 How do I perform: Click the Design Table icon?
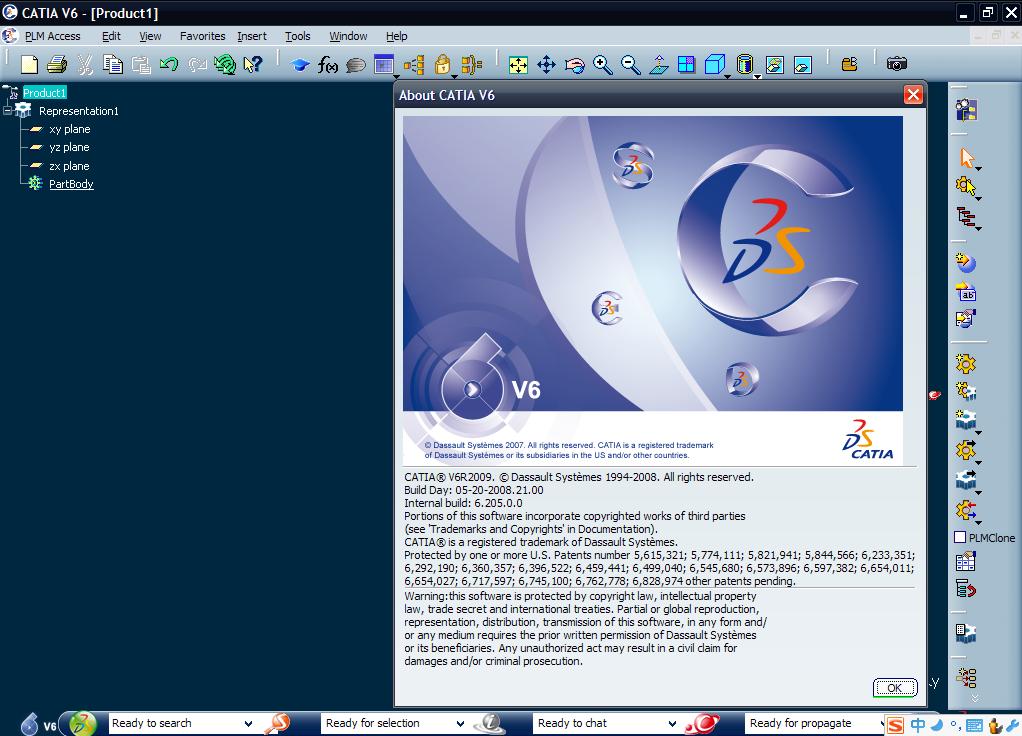[x=384, y=65]
